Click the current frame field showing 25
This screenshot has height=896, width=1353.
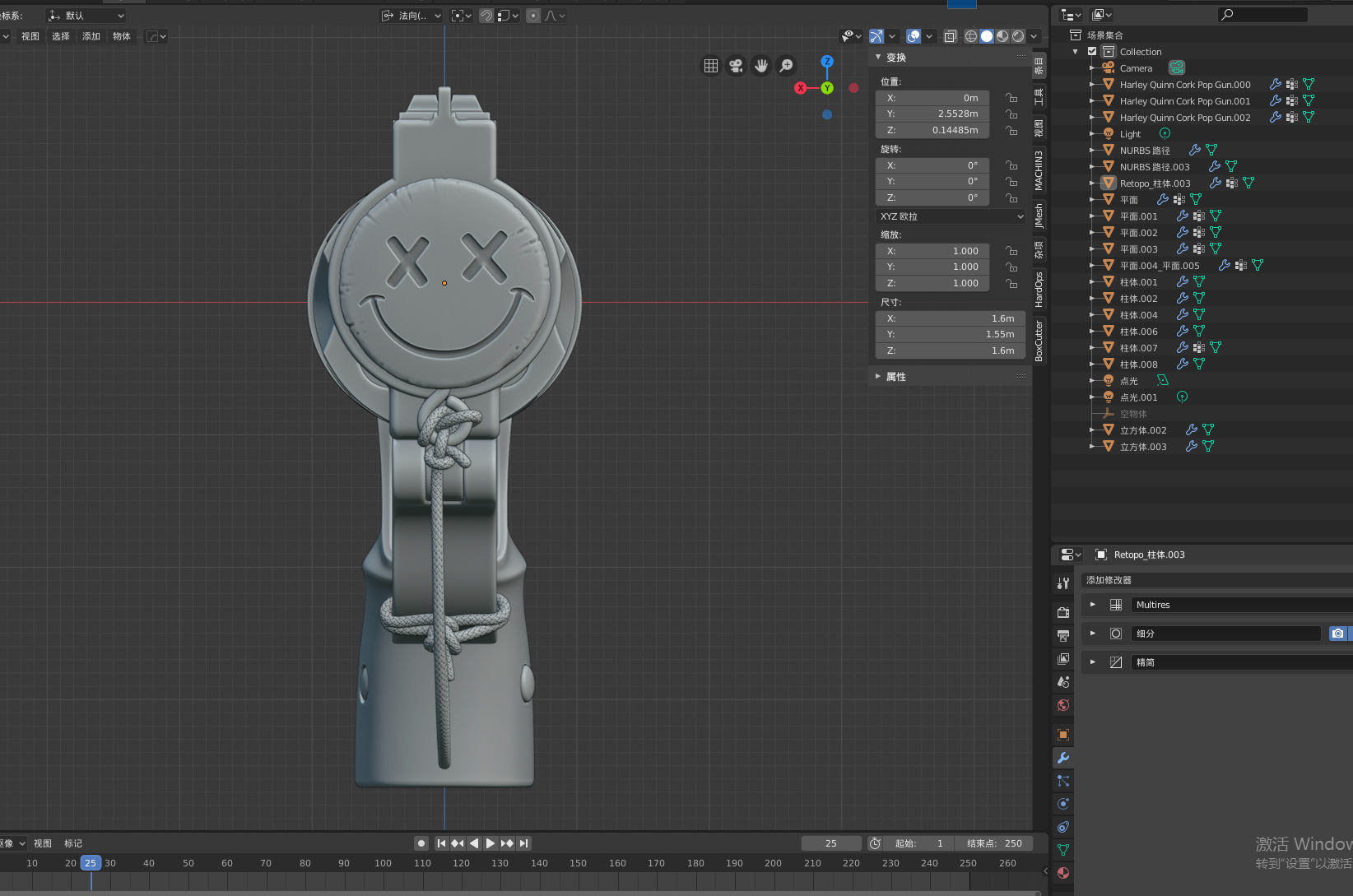click(831, 843)
